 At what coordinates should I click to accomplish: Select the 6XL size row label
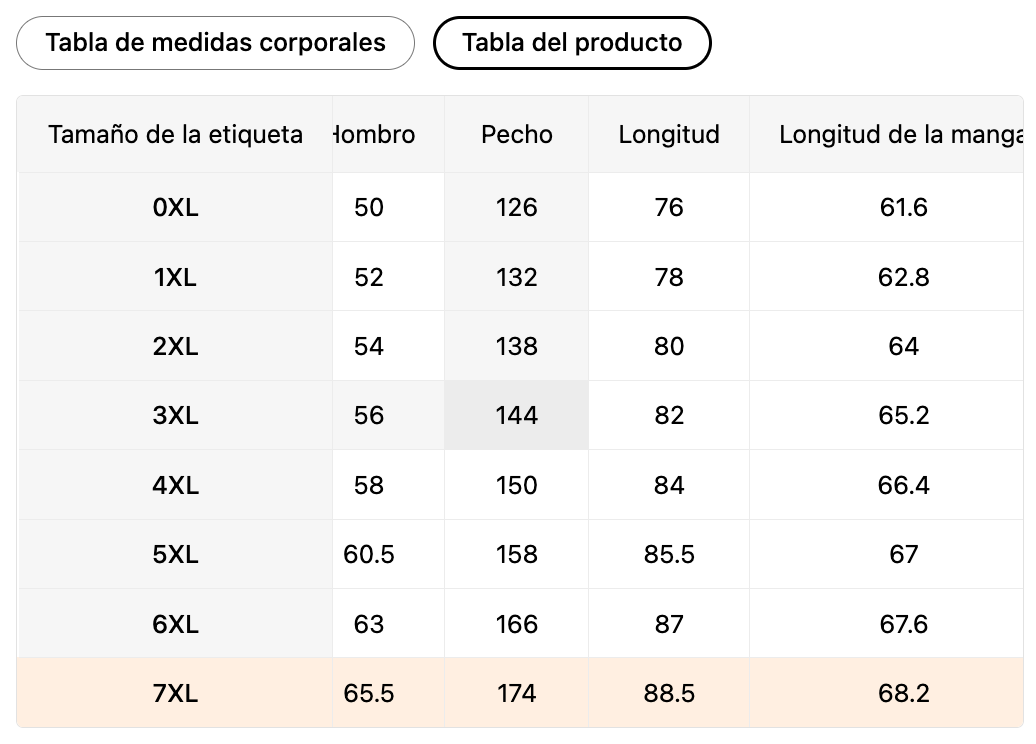tap(175, 624)
